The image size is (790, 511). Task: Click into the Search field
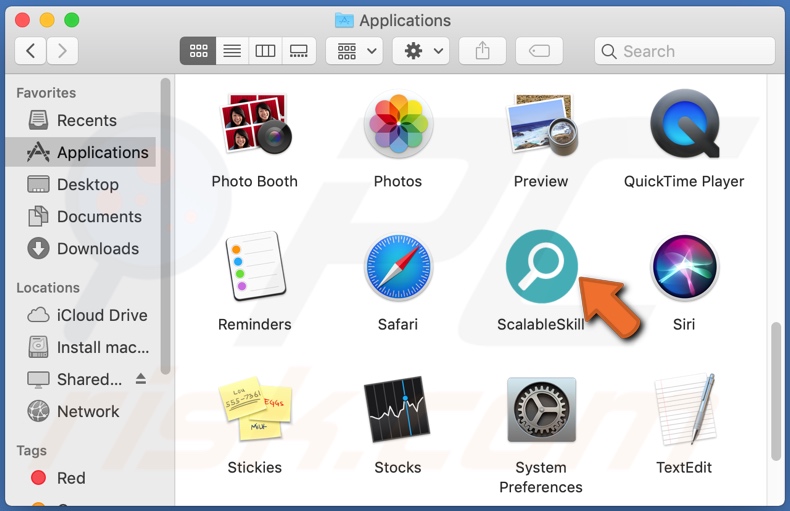click(x=685, y=51)
